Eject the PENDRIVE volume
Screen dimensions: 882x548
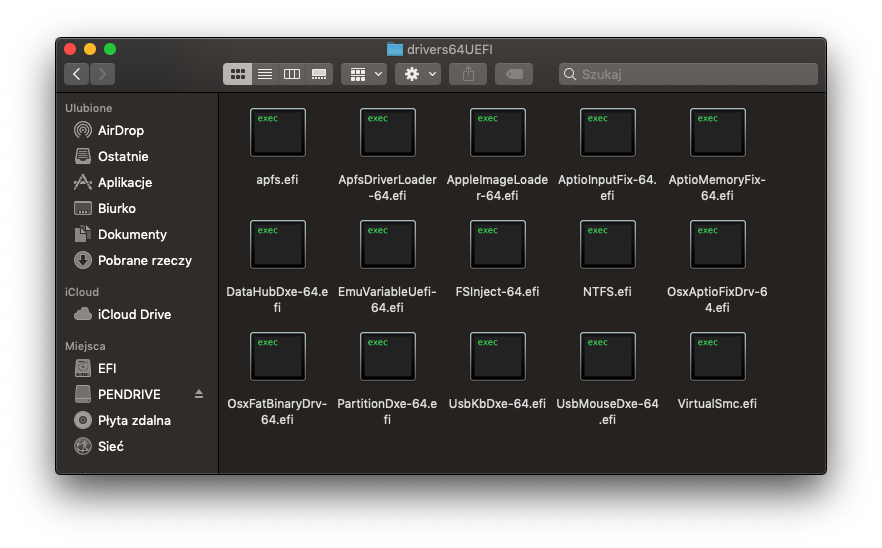tap(199, 394)
